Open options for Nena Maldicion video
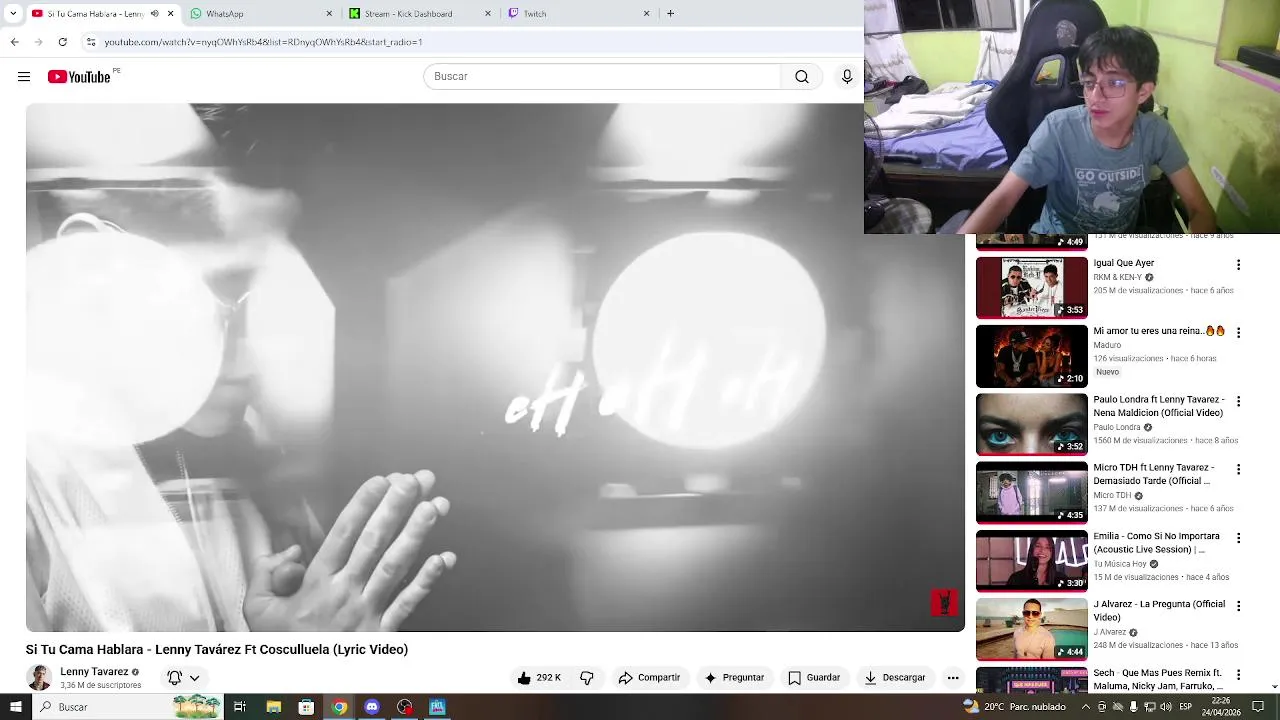Viewport: 1280px width, 720px height. pyautogui.click(x=1238, y=401)
